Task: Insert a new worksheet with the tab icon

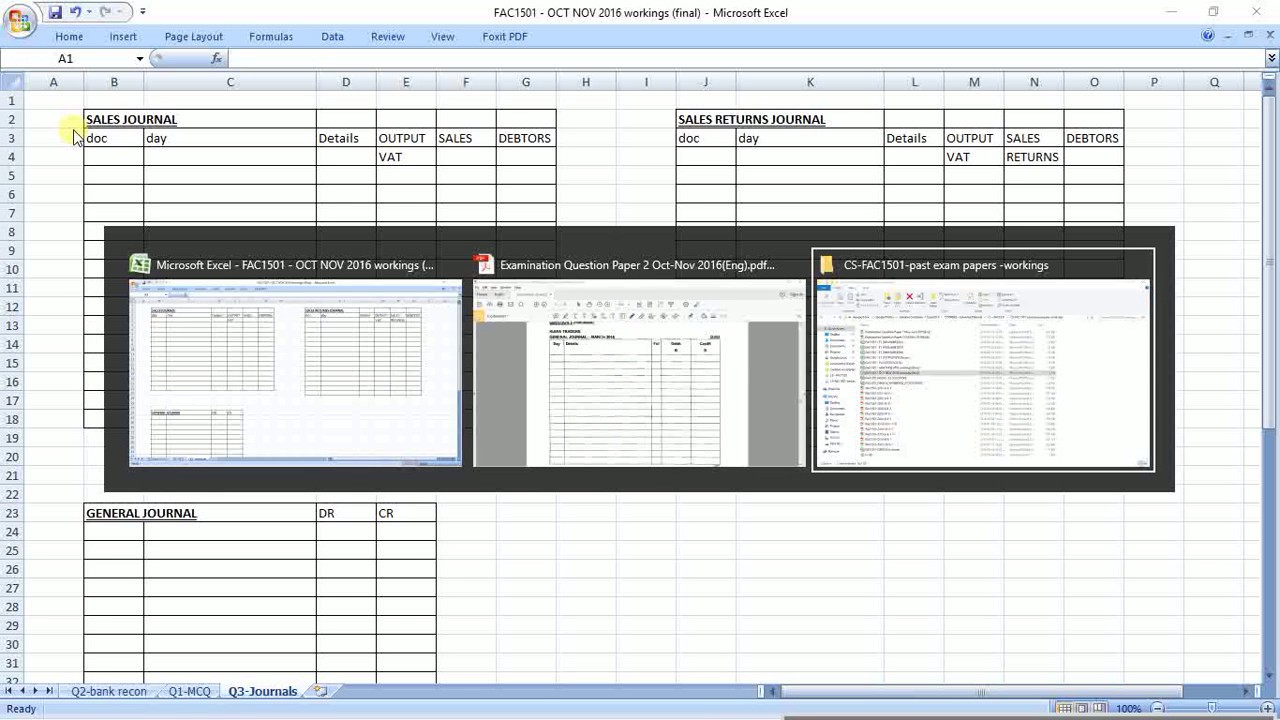Action: tap(320, 691)
